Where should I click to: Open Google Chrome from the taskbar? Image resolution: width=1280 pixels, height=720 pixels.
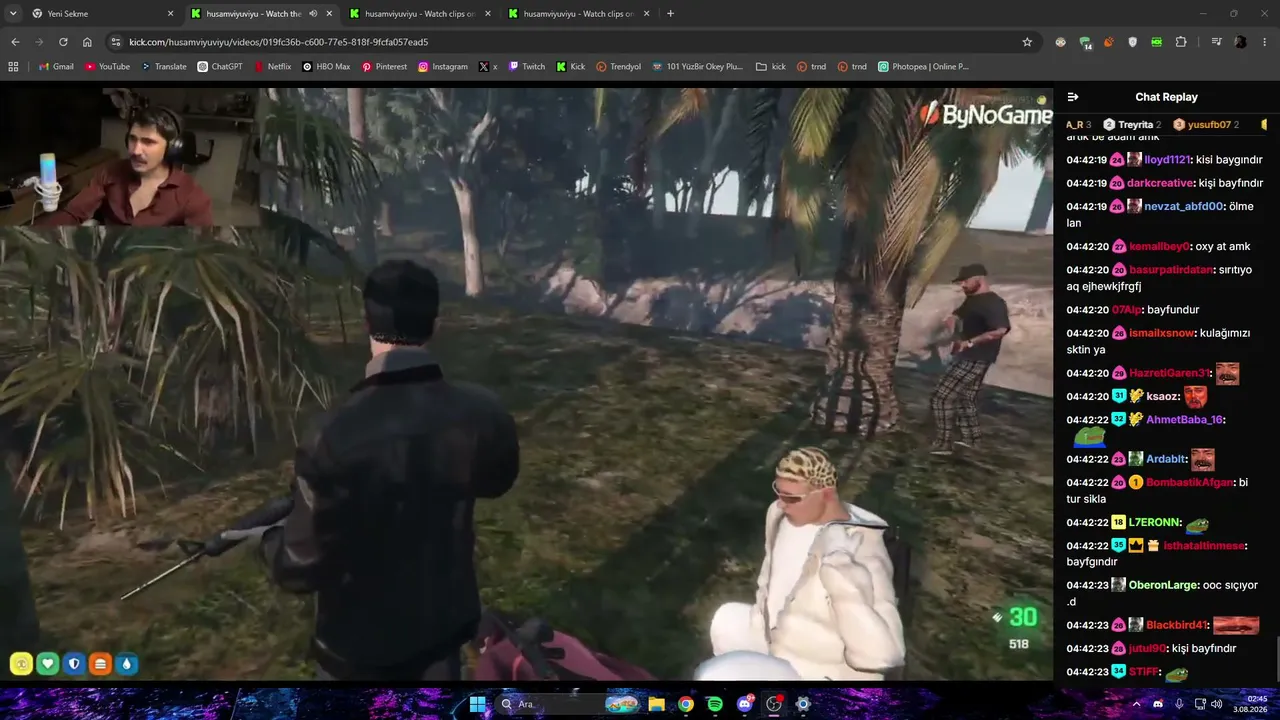[685, 704]
